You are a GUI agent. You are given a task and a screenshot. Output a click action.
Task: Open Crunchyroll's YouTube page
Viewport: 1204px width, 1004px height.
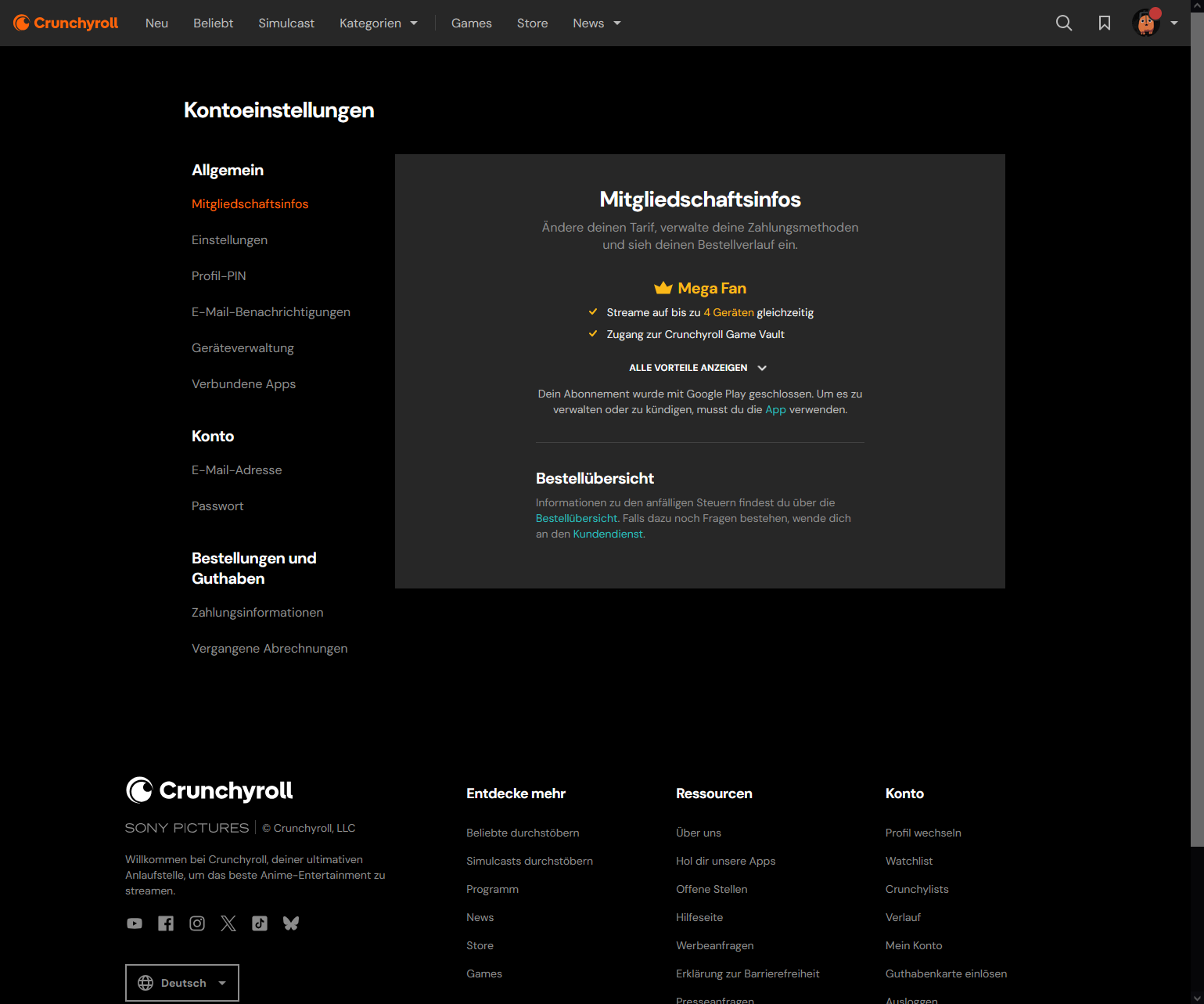[x=134, y=923]
